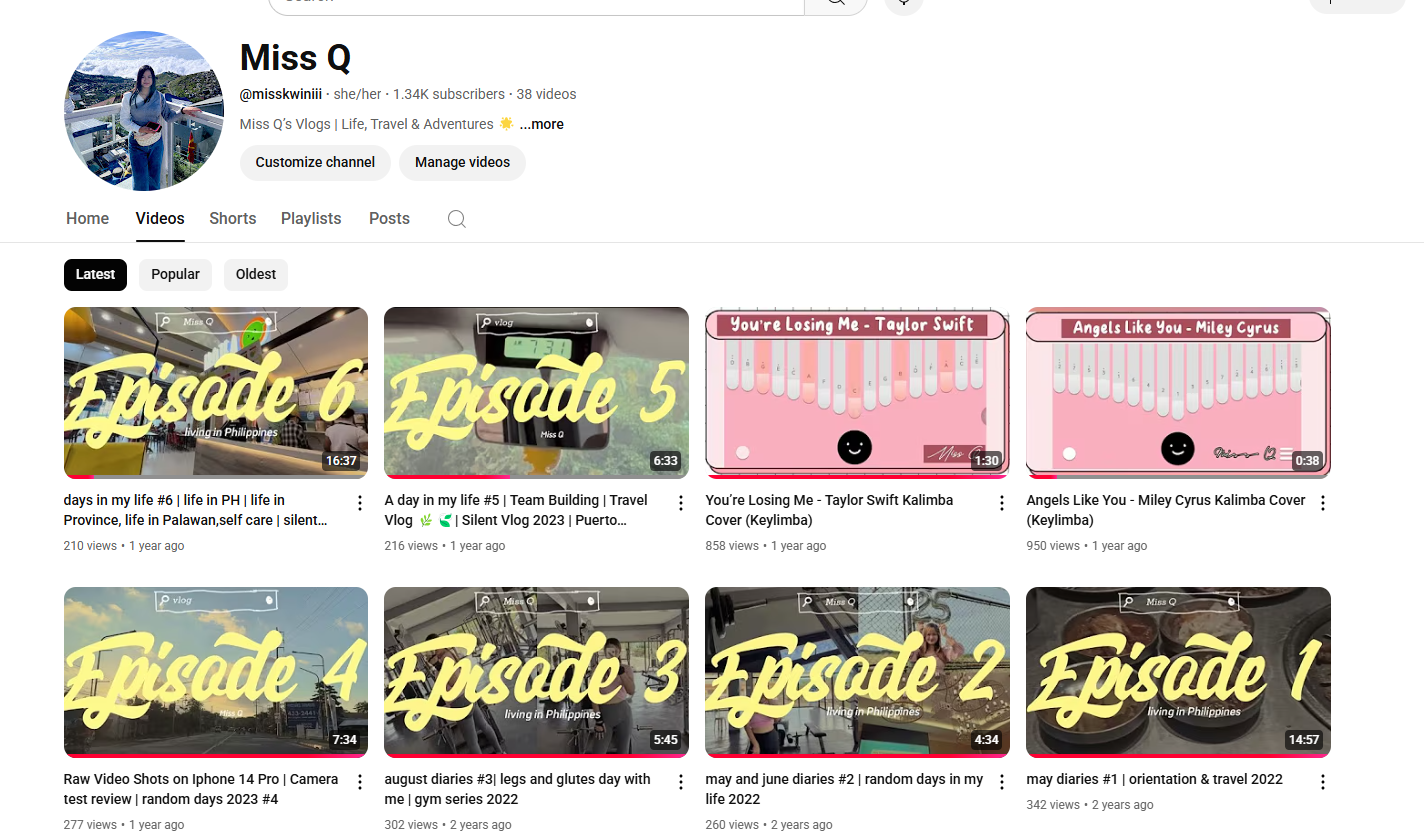Click the 950 views text
The height and width of the screenshot is (838, 1424).
click(1053, 546)
